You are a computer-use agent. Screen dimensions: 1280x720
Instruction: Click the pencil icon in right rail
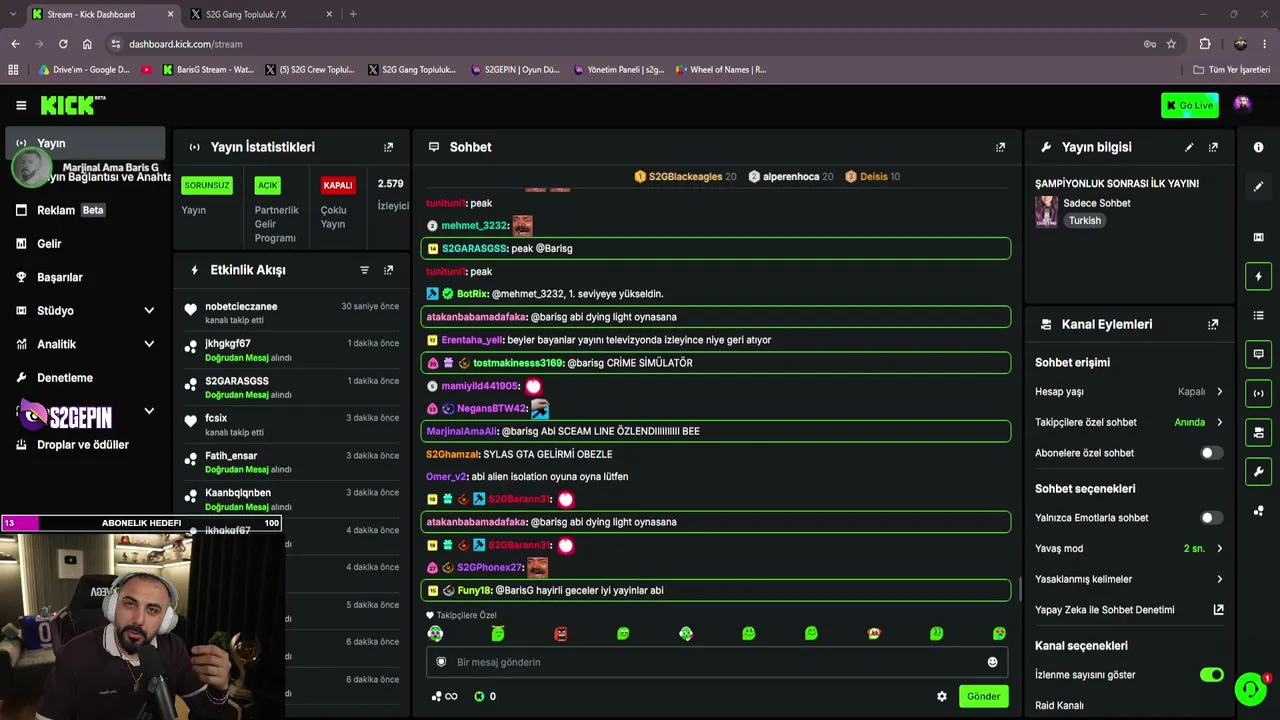[1258, 186]
